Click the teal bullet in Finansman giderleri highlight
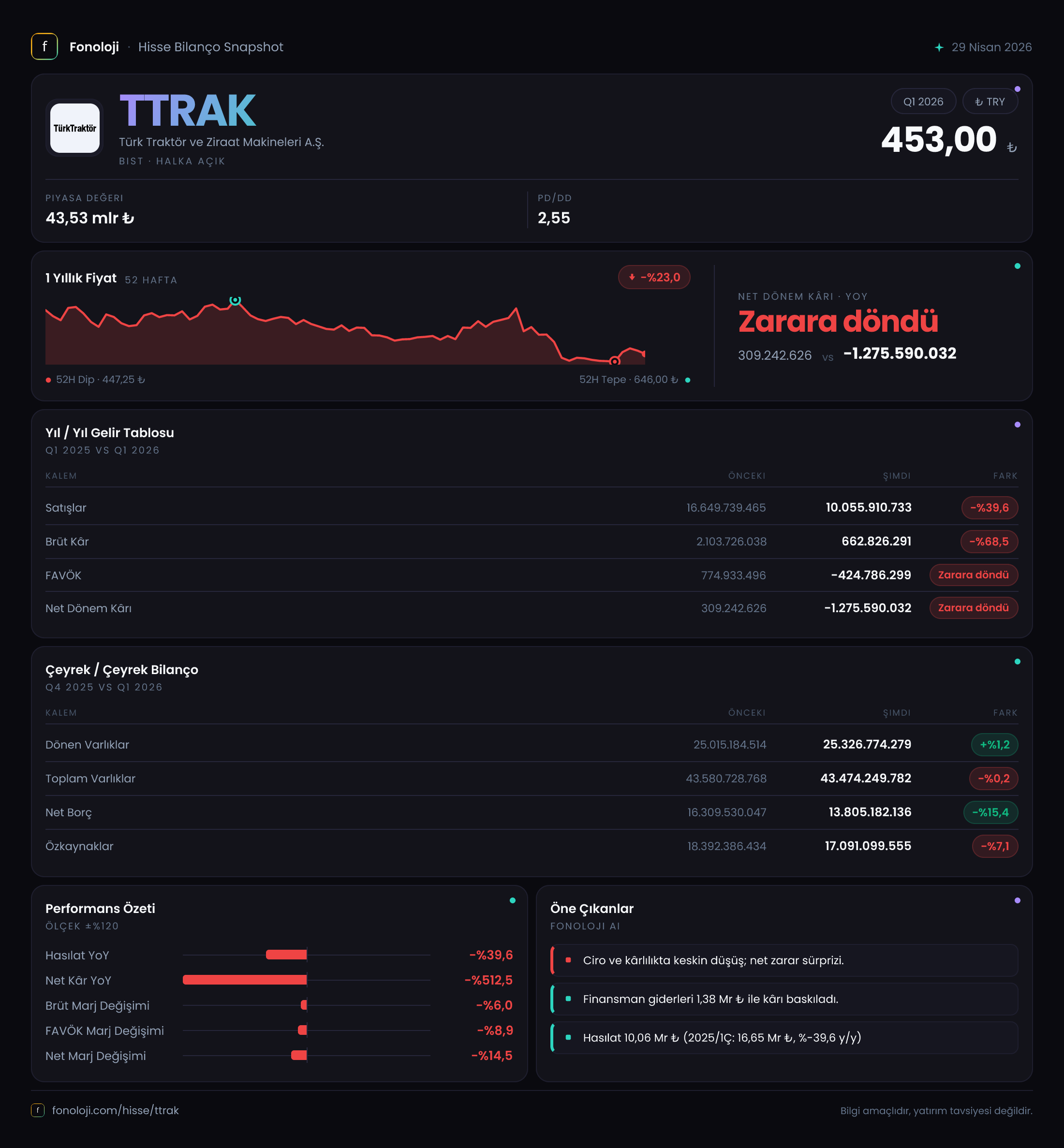The width and height of the screenshot is (1064, 1148). 568,999
